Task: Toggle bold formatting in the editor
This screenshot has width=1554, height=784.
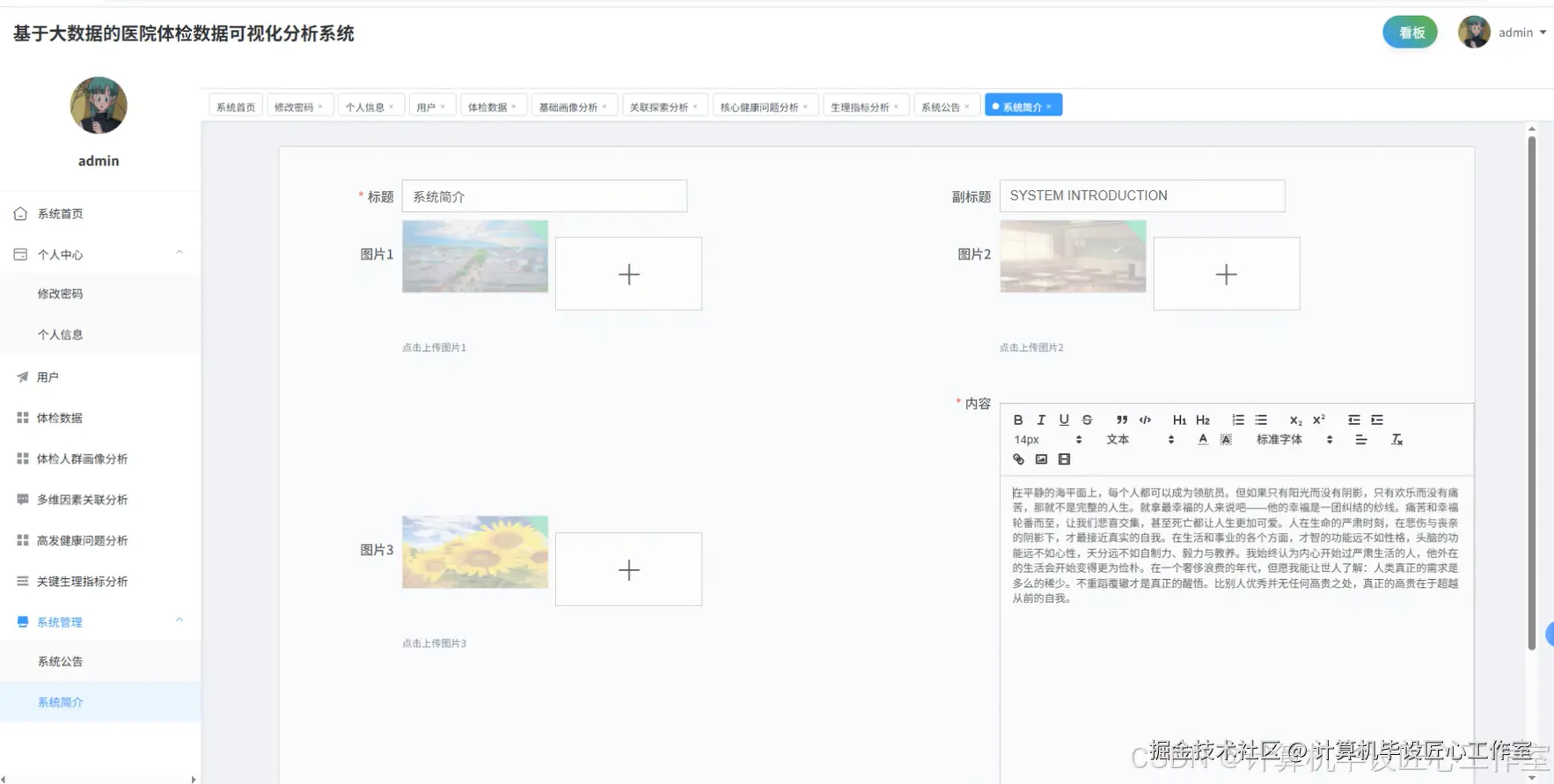Action: click(1018, 420)
